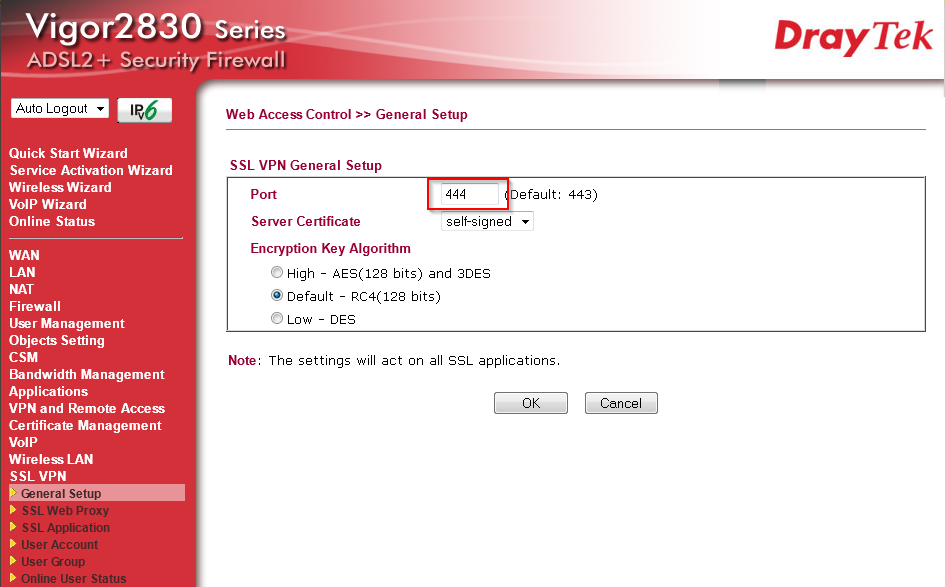Expand the VoIP menu
Viewport: 945px width, 587px height.
[23, 442]
